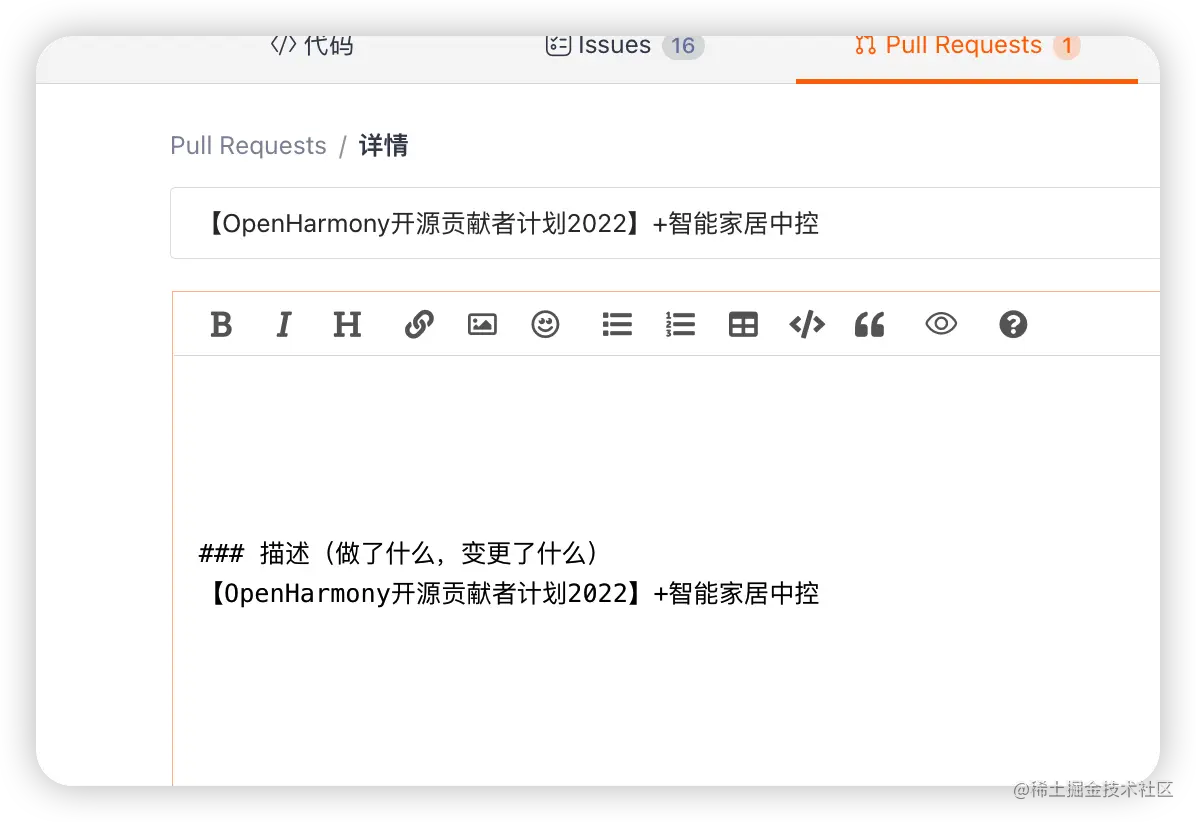Viewport: 1196px width, 822px height.
Task: Click the 详情 breadcrumb text
Action: pyautogui.click(x=384, y=145)
